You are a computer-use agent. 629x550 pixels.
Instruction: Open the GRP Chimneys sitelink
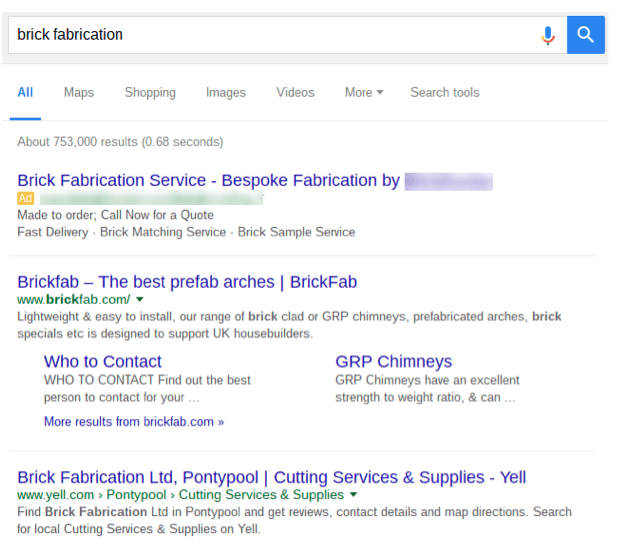coord(393,362)
